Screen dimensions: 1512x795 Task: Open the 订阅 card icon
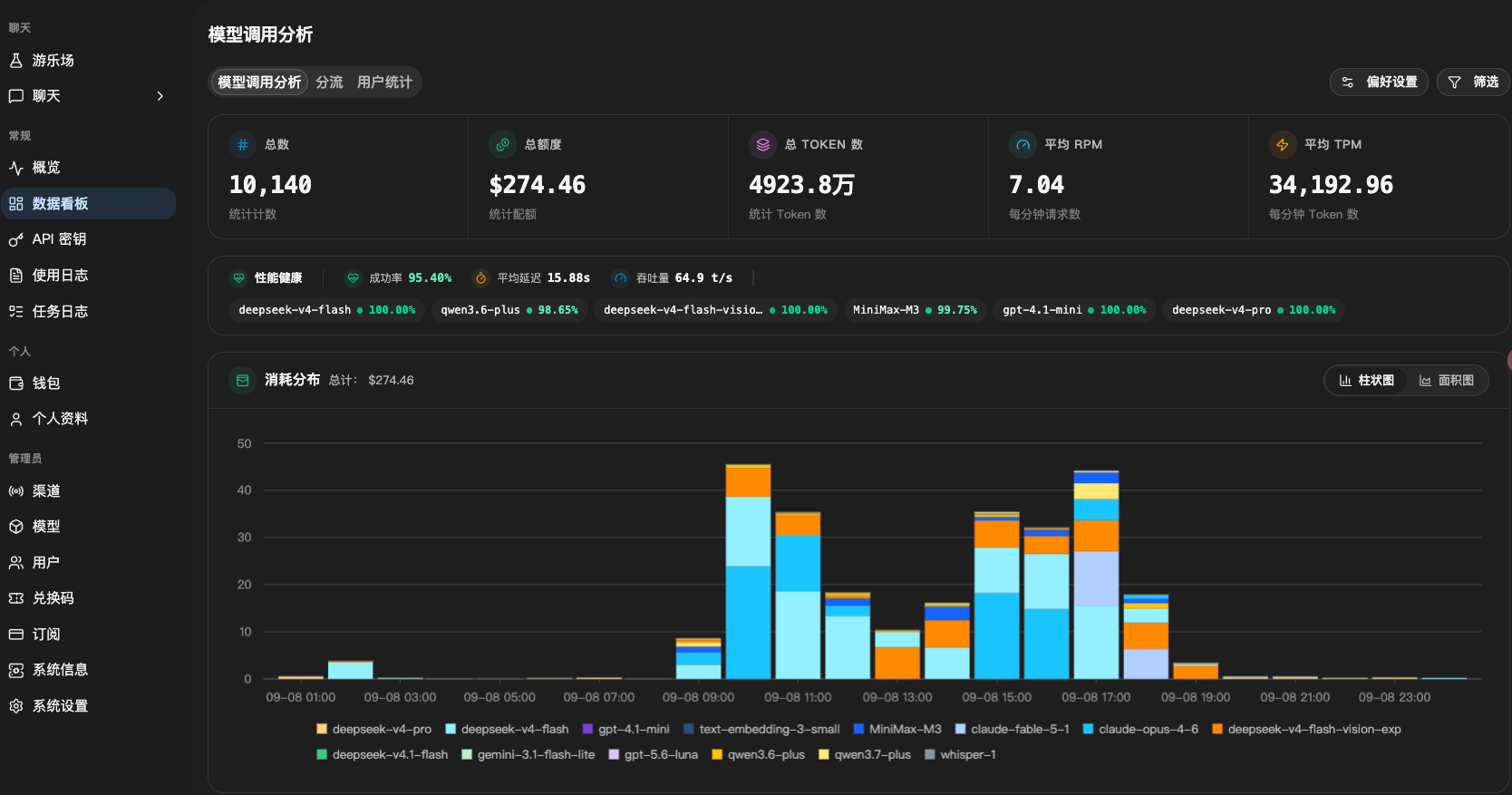[15, 635]
